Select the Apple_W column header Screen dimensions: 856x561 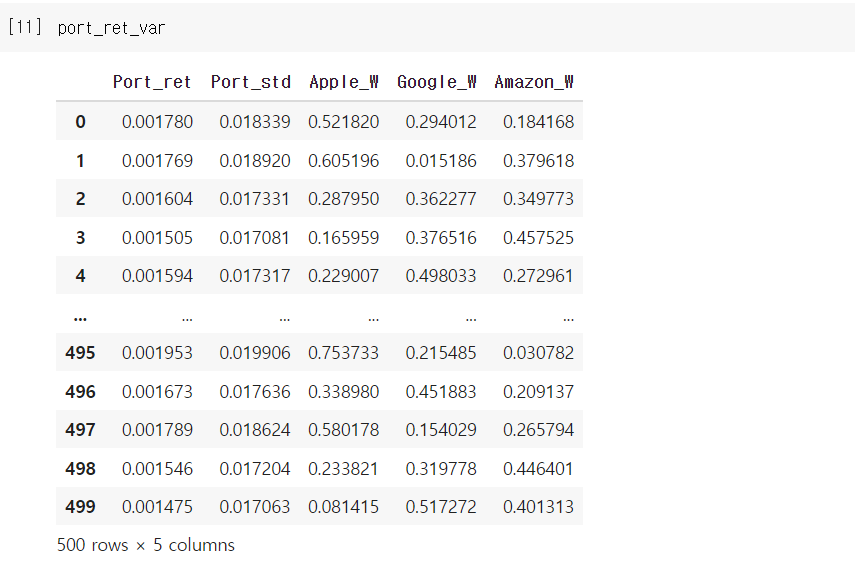point(344,82)
